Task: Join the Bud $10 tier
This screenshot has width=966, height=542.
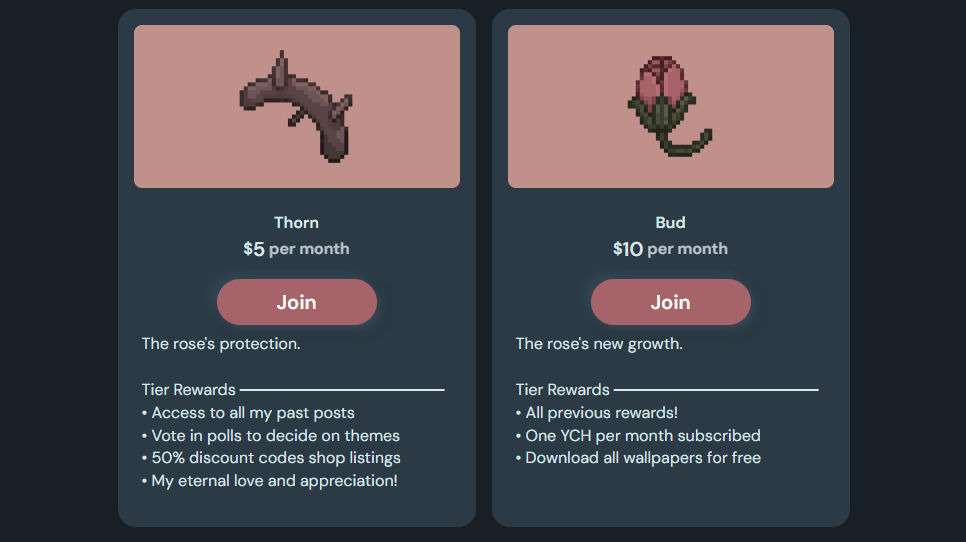Action: point(670,302)
